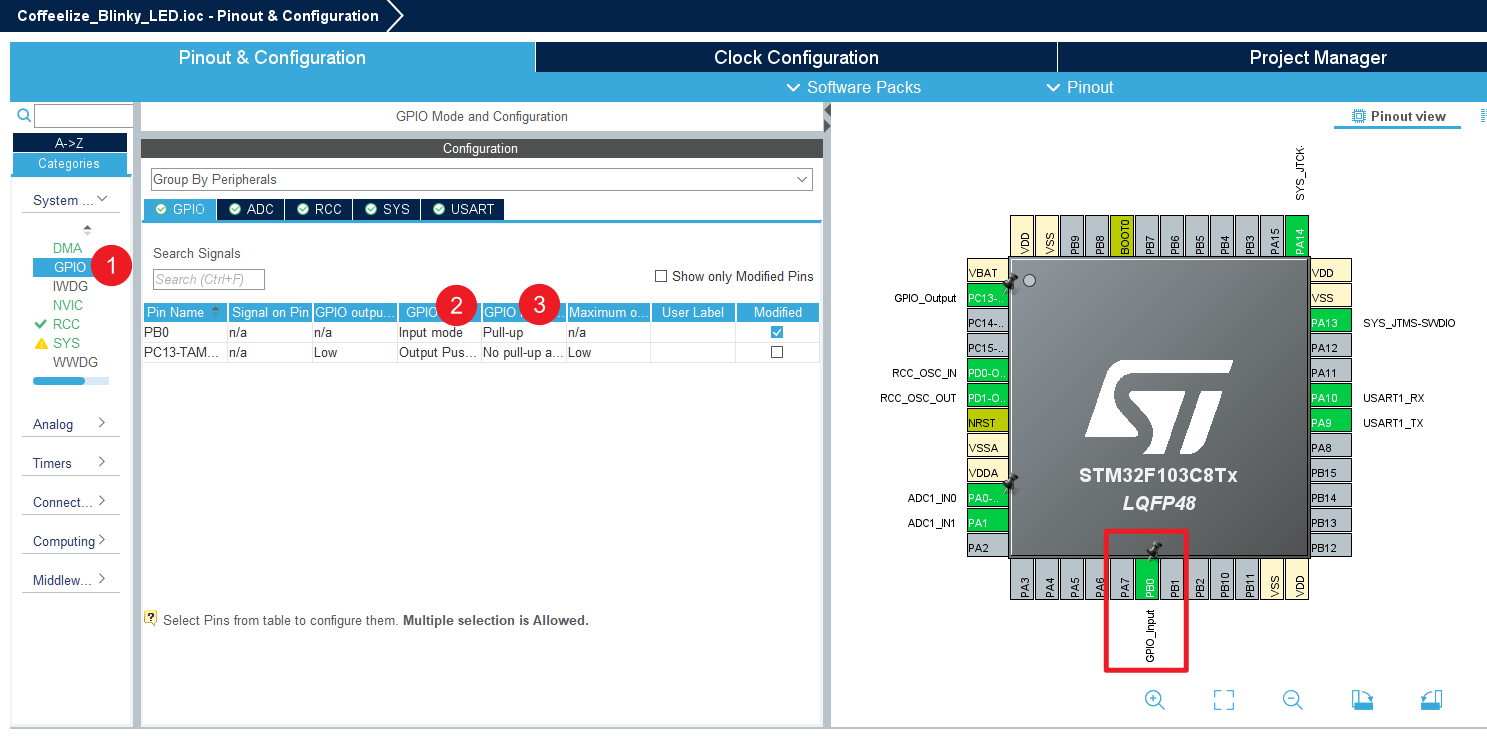Screen dimensions: 1487x739
Task: Select NVIC in the System list
Action: click(x=68, y=305)
